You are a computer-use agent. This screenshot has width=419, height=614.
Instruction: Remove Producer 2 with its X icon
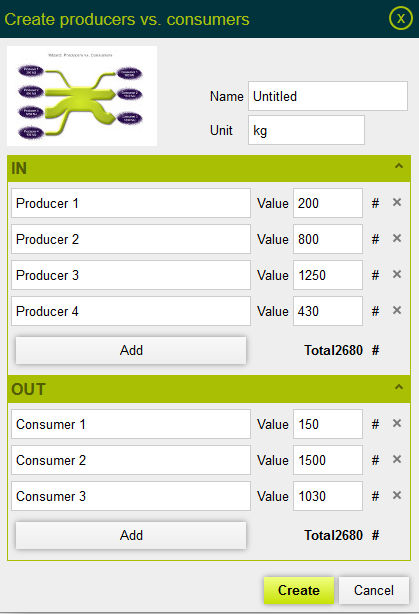point(397,238)
